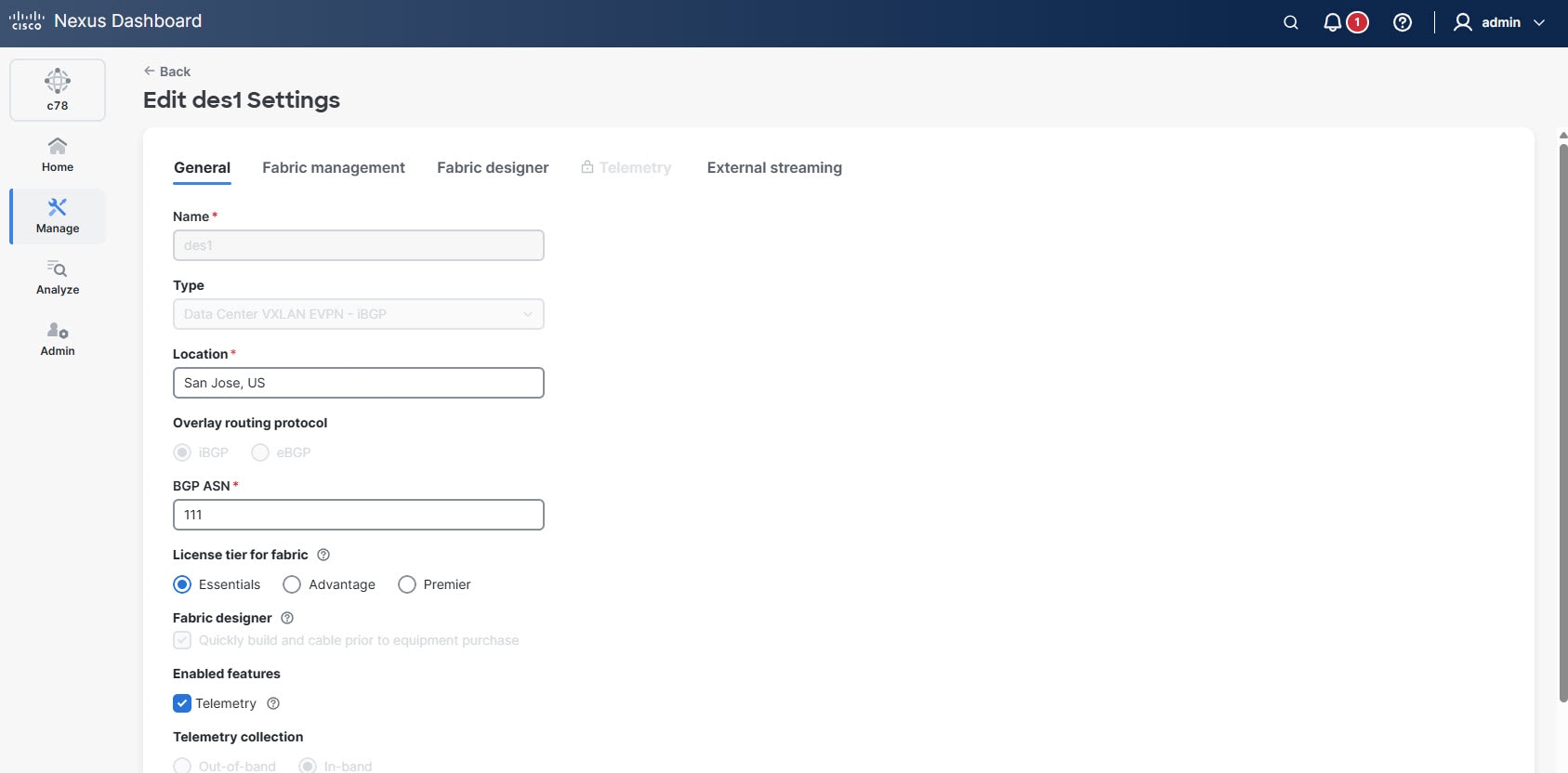The width and height of the screenshot is (1568, 773).
Task: Click the page vertical scrollbar
Action: 1563,423
